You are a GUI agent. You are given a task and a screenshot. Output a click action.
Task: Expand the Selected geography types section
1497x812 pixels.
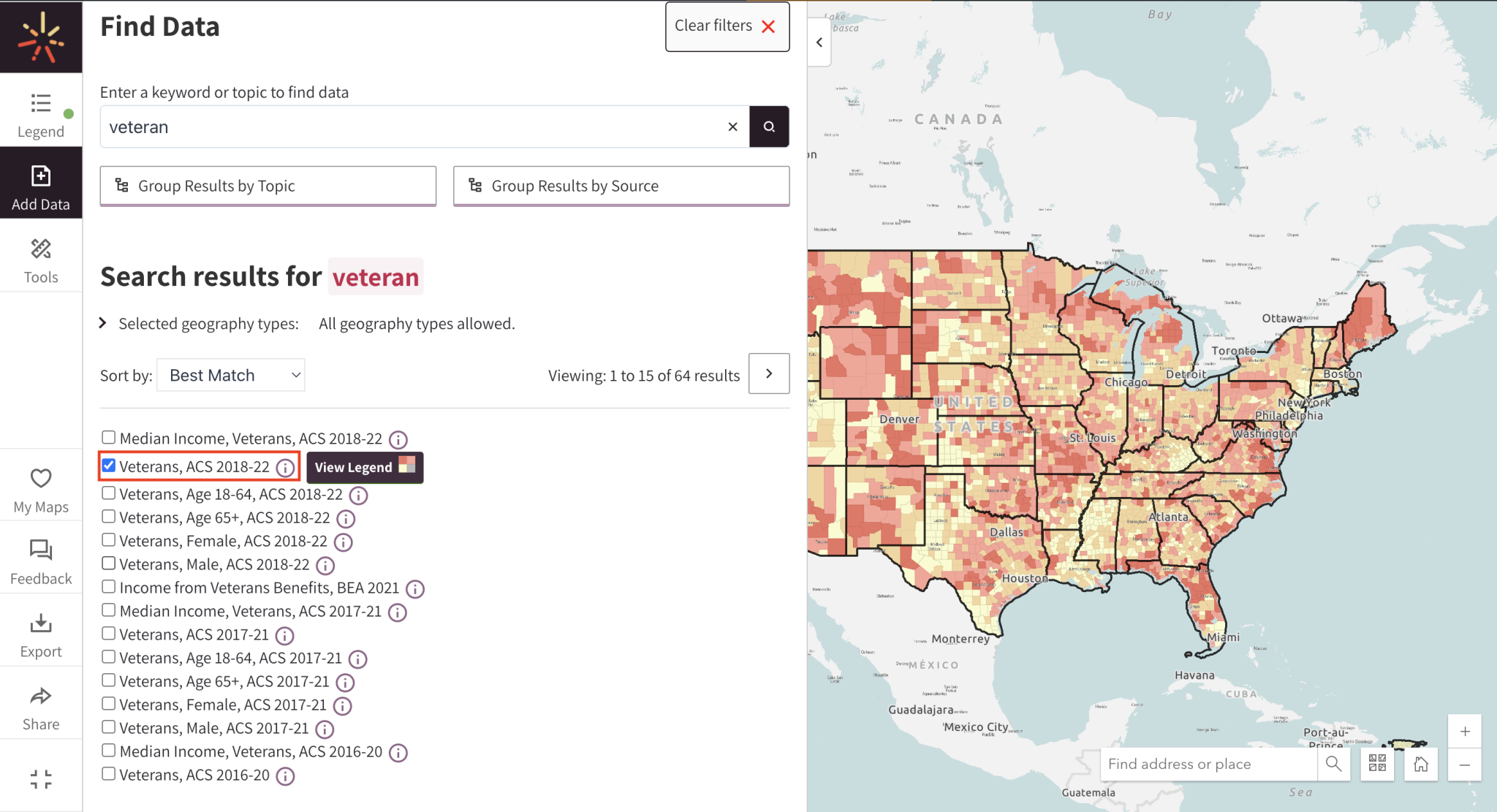tap(102, 322)
